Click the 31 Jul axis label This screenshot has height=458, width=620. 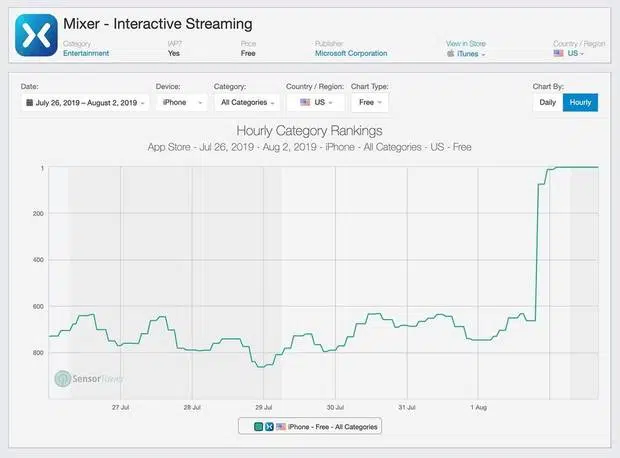click(x=406, y=407)
